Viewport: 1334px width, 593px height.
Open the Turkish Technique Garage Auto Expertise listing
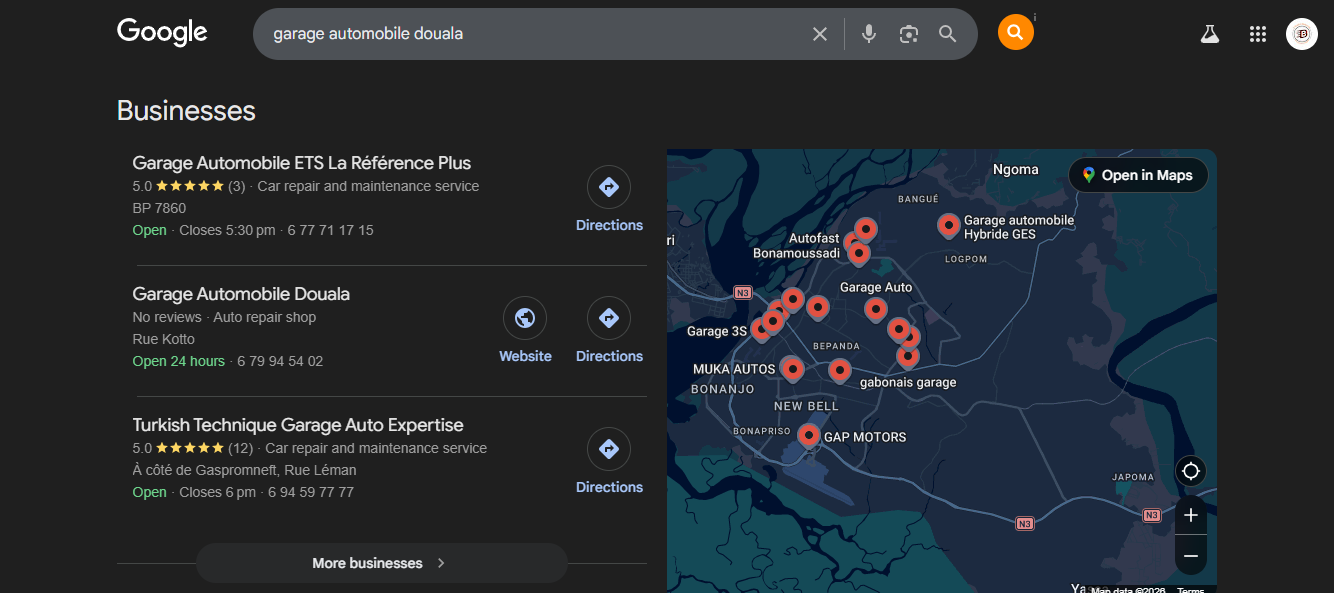tap(298, 425)
